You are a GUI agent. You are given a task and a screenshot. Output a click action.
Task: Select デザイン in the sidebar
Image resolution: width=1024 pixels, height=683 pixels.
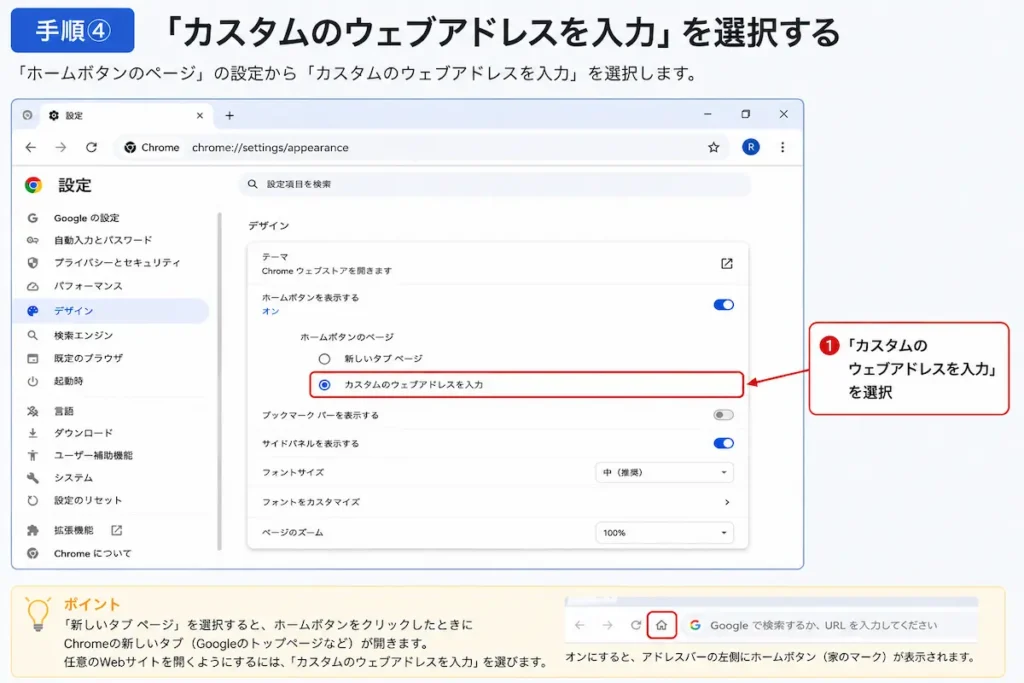click(x=111, y=311)
